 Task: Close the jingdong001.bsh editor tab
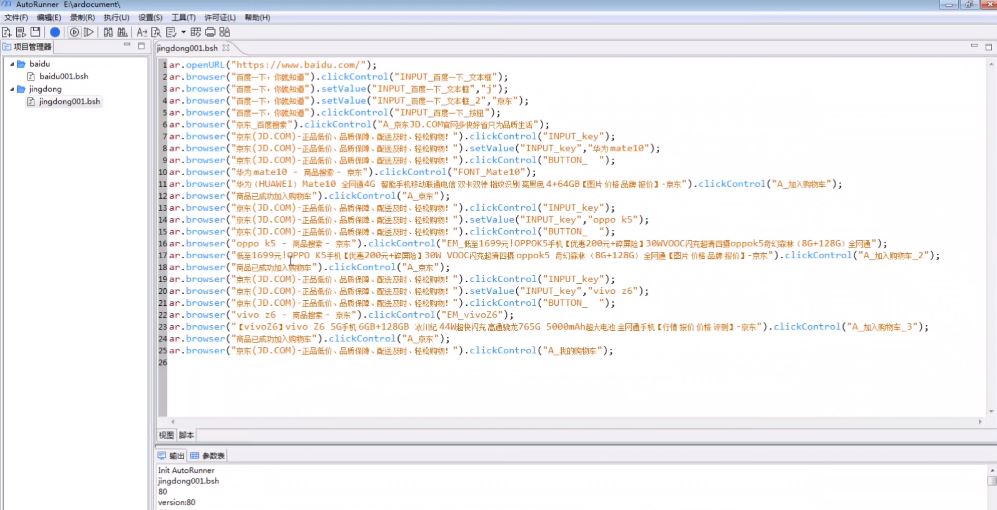[226, 48]
